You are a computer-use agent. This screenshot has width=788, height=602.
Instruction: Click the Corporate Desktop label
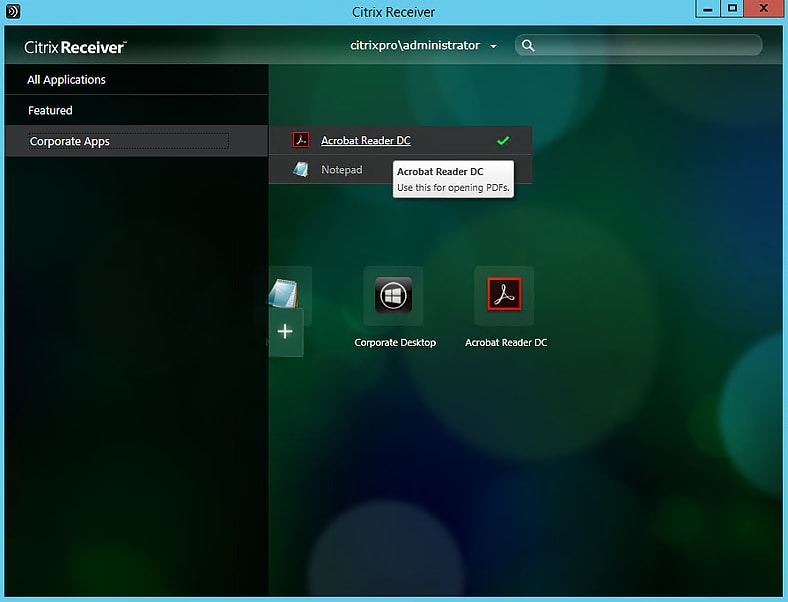[x=395, y=343]
